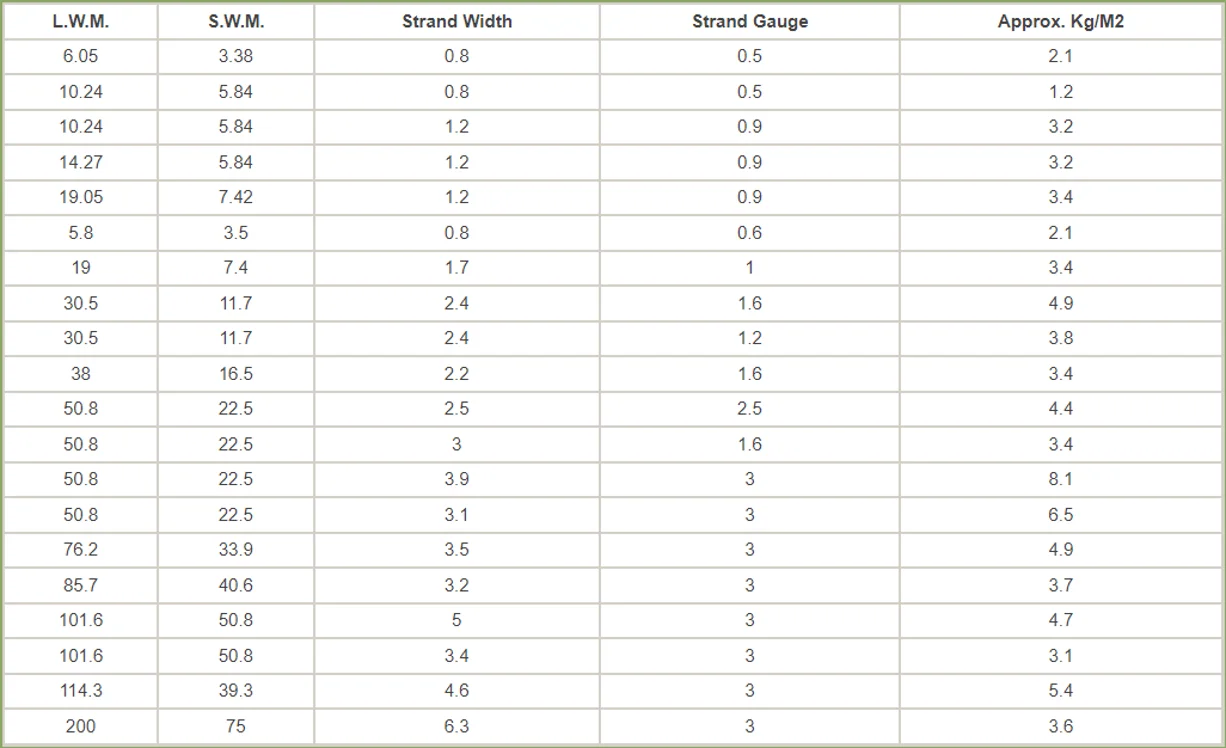This screenshot has width=1226, height=748.
Task: Select the 6.05 L.W.M. cell
Action: coord(80,56)
